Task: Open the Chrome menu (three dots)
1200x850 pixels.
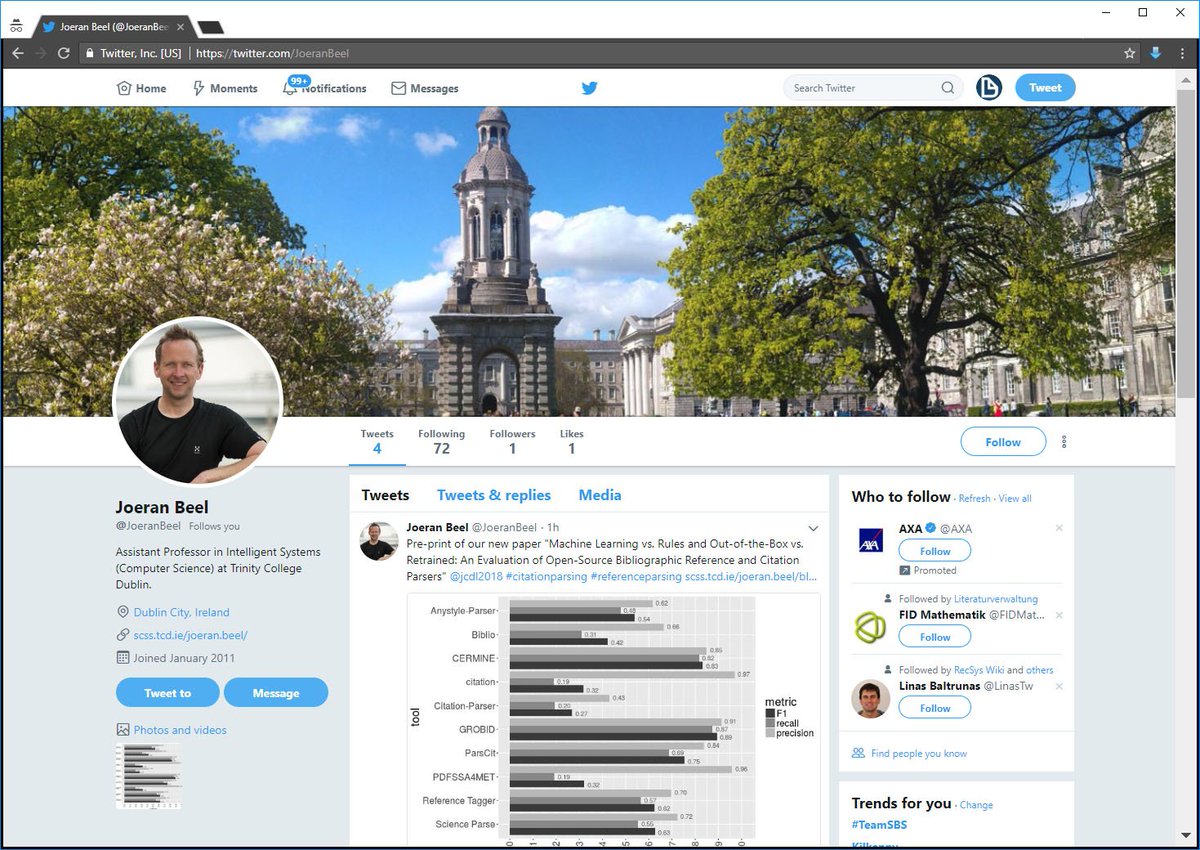Action: tap(1182, 53)
